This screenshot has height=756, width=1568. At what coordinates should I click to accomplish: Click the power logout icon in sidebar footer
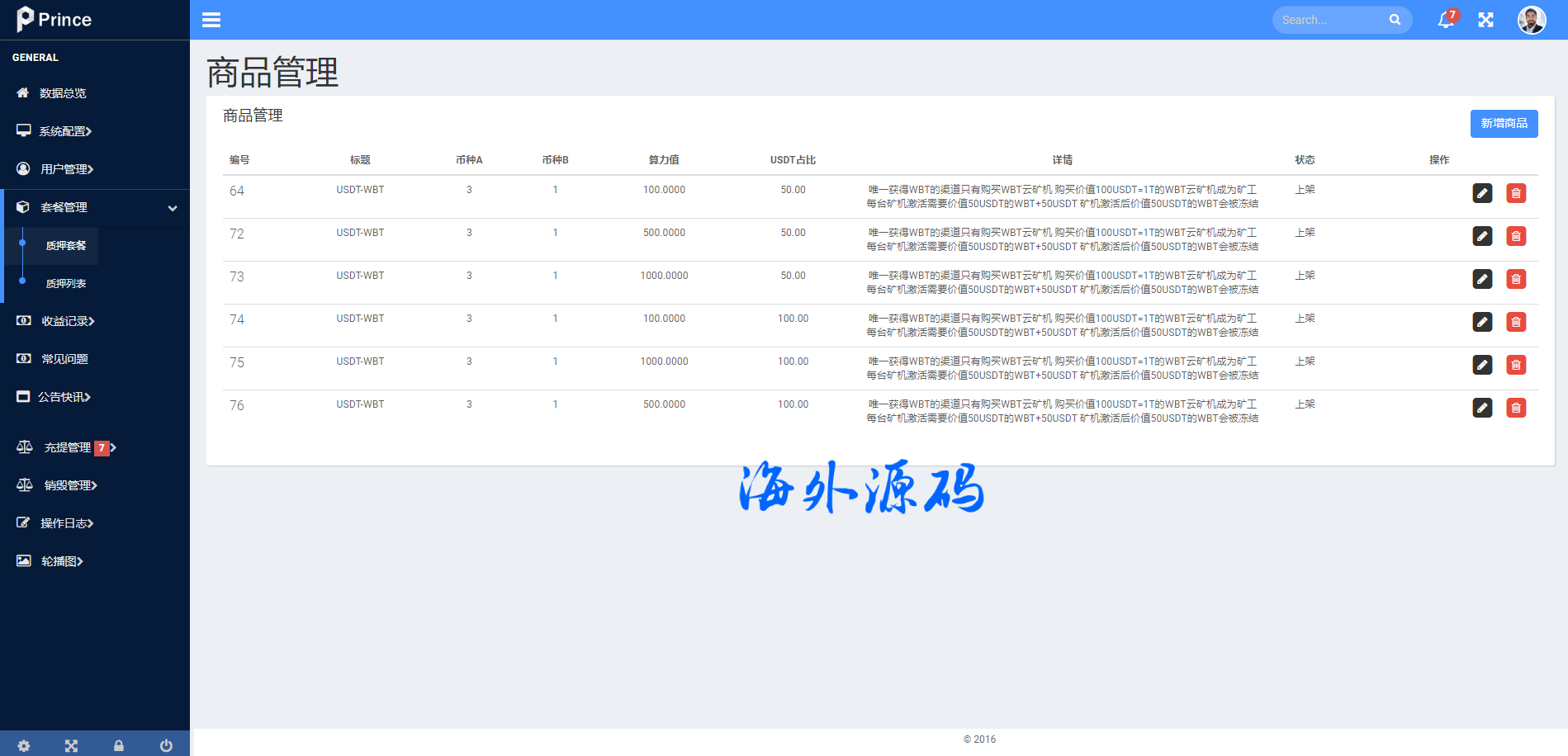(166, 745)
